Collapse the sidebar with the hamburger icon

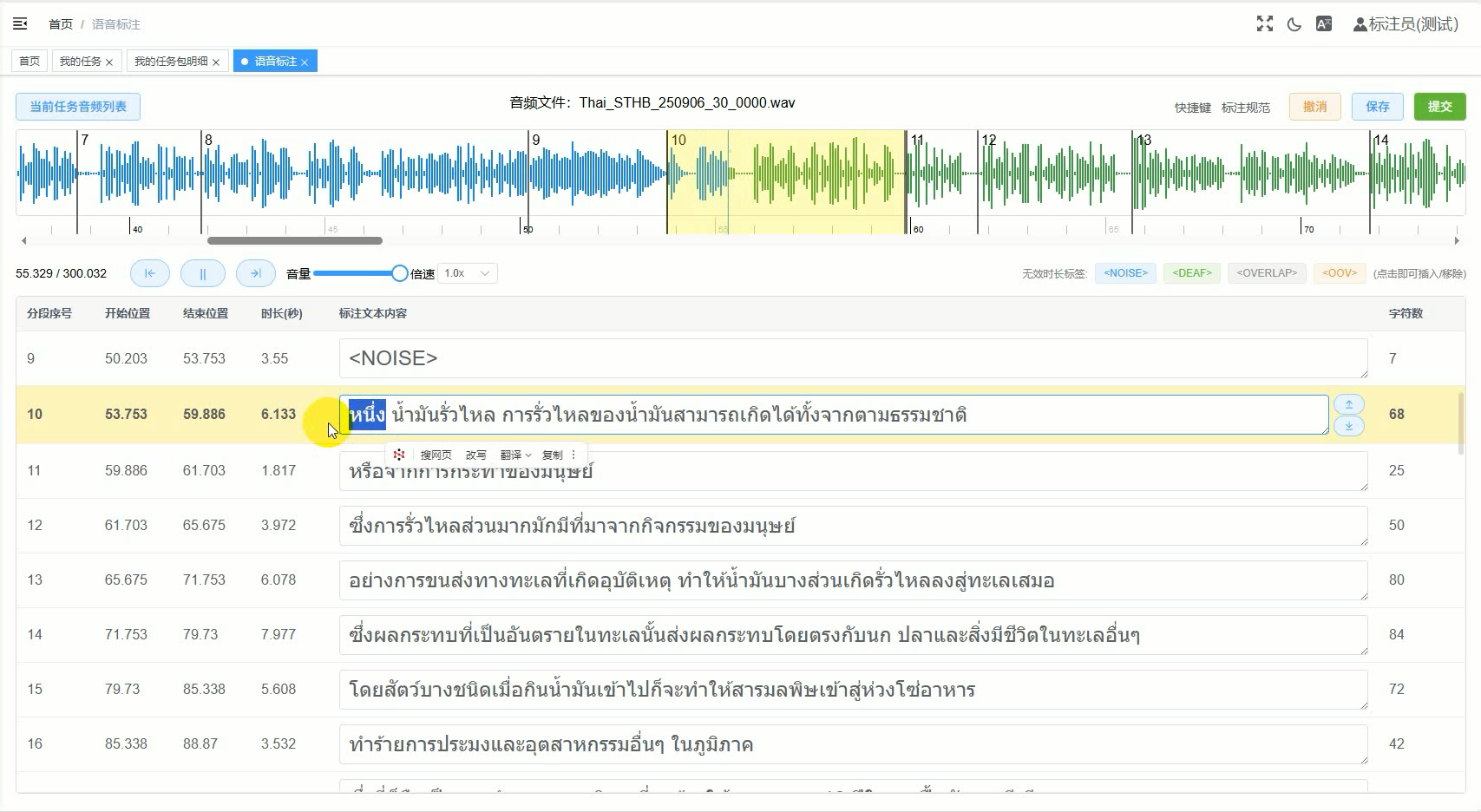20,24
